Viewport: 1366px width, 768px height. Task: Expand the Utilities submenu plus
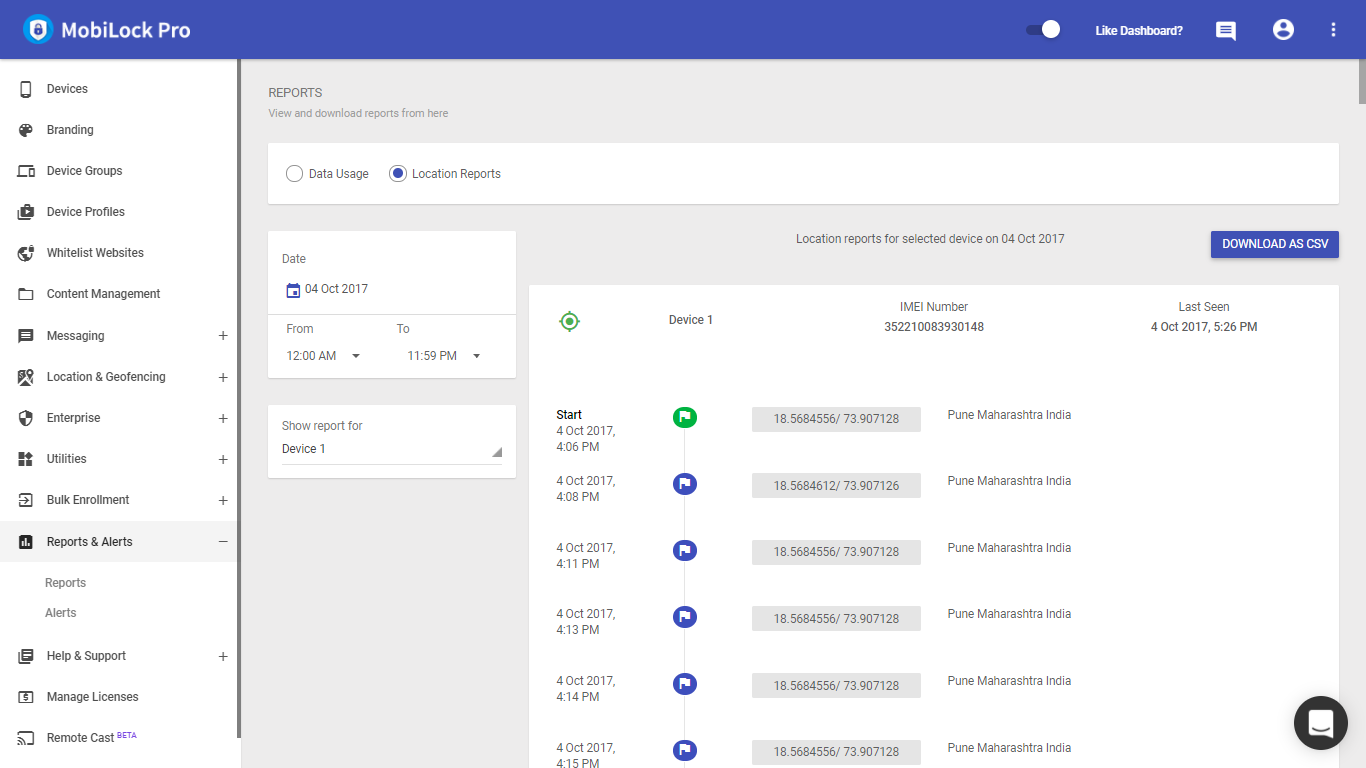coord(223,459)
